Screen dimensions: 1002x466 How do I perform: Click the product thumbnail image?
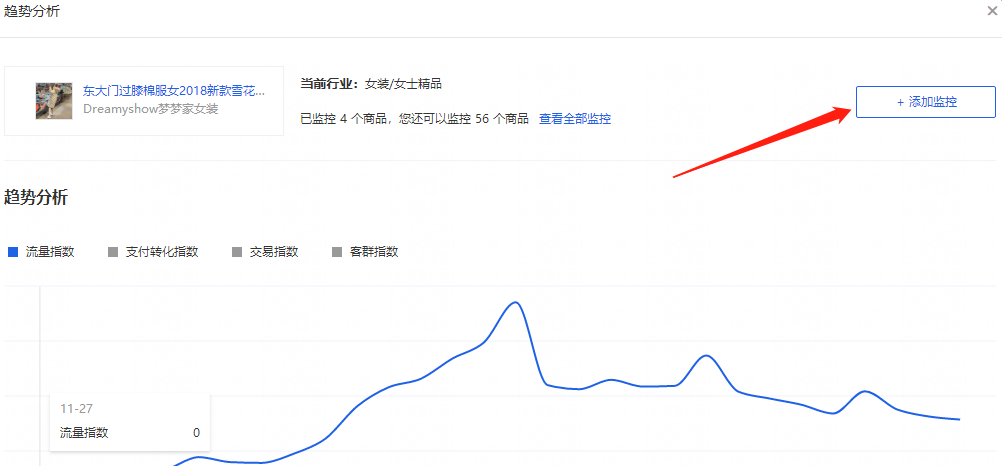point(54,101)
